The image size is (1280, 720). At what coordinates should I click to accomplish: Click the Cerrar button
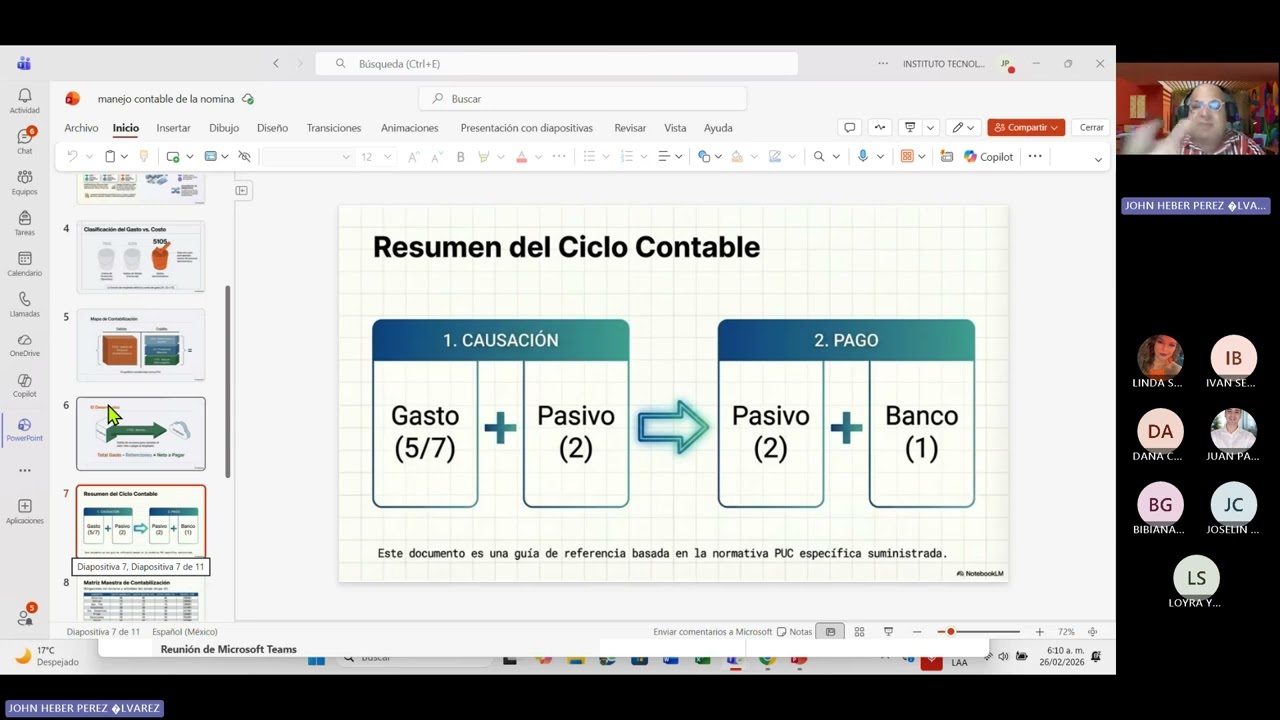click(1092, 128)
